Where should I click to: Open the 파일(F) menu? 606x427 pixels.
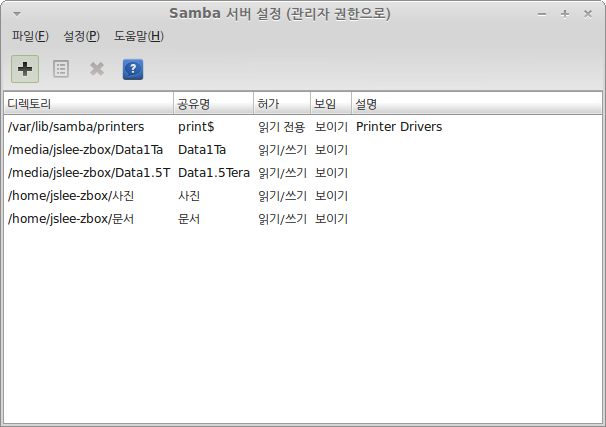tap(30, 36)
